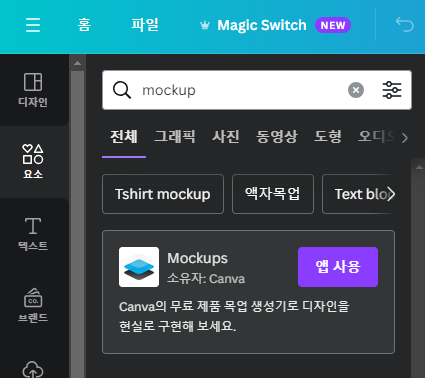Open Magic Switch

point(262,25)
